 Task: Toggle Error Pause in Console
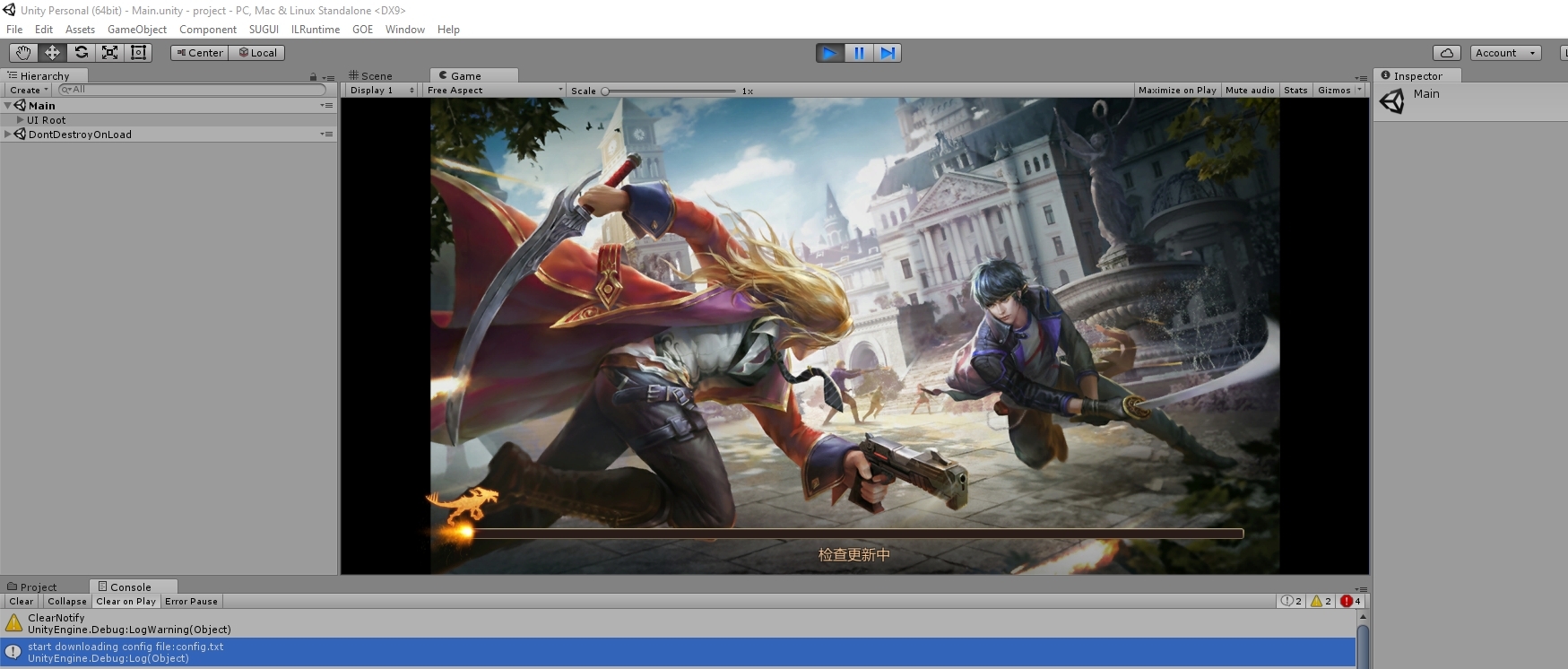191,601
